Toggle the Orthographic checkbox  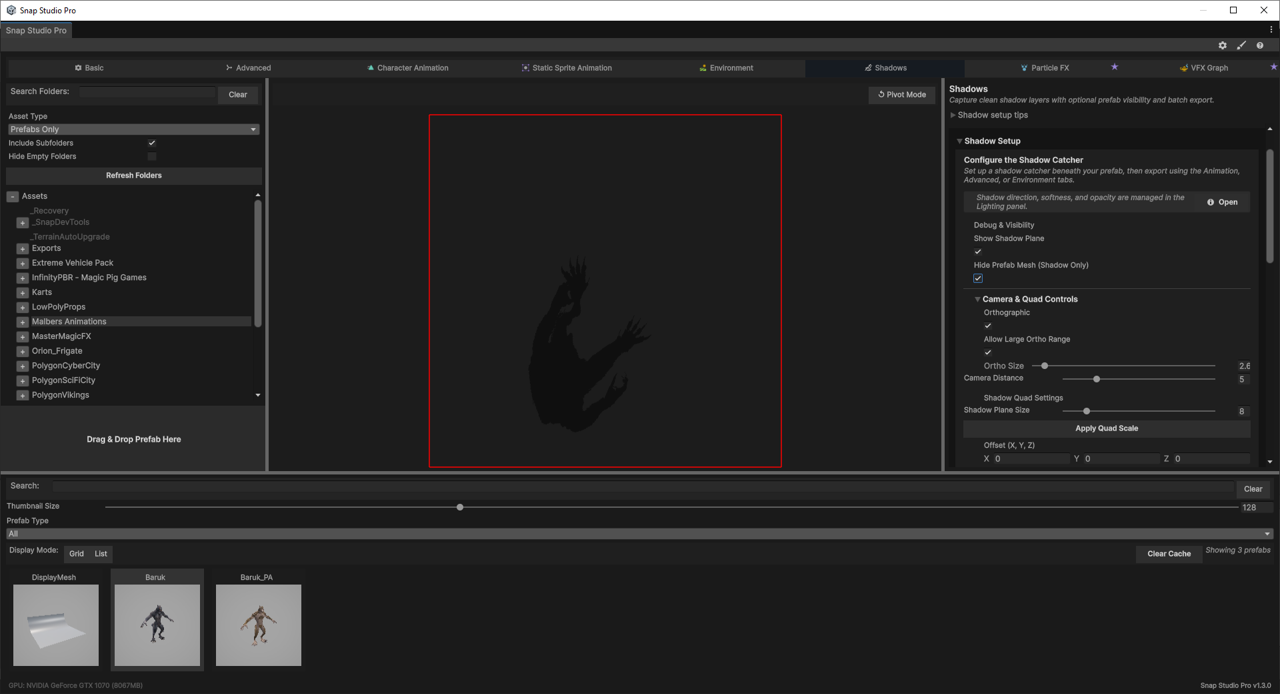point(988,326)
